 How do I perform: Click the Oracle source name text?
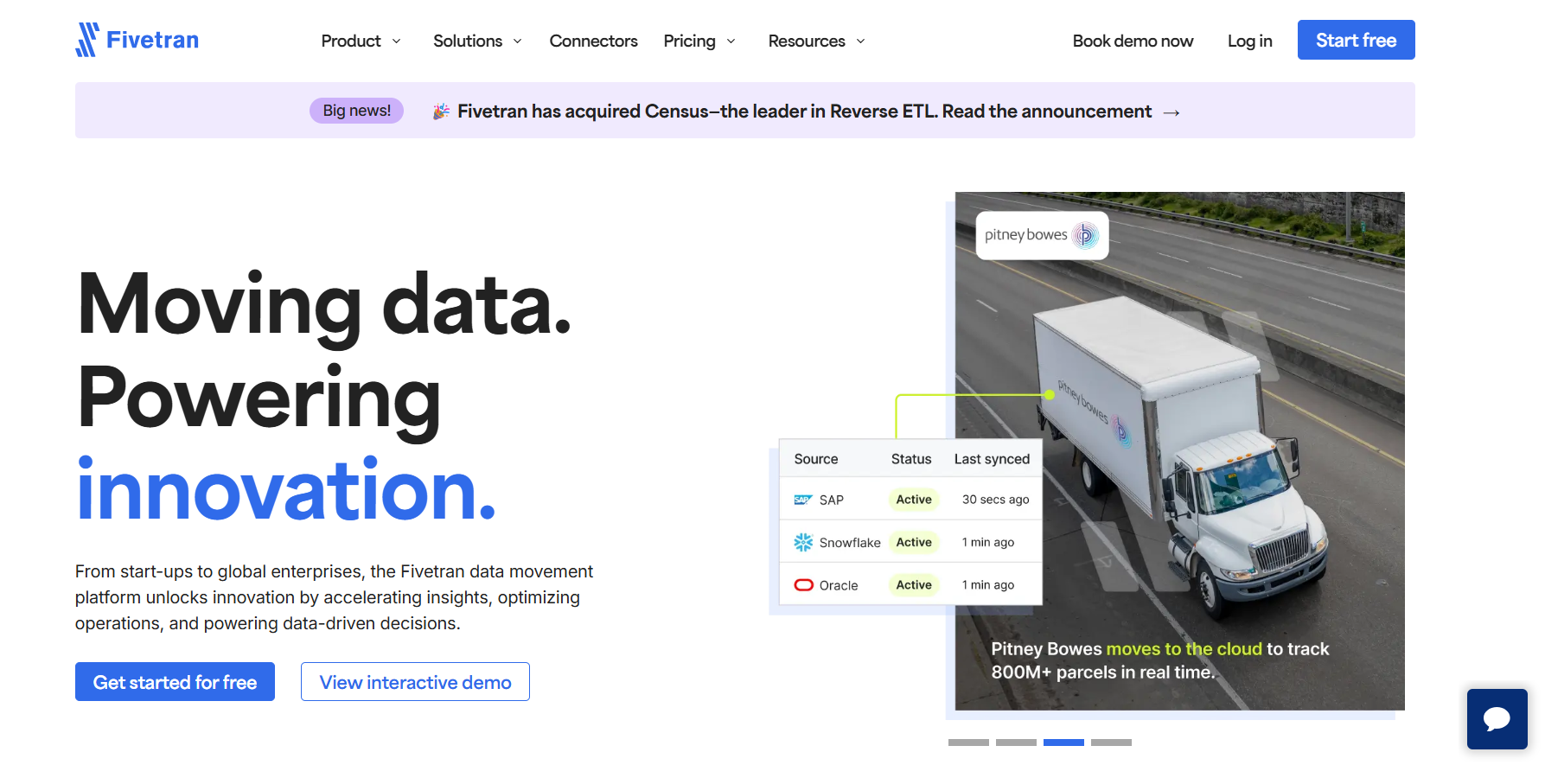(839, 585)
